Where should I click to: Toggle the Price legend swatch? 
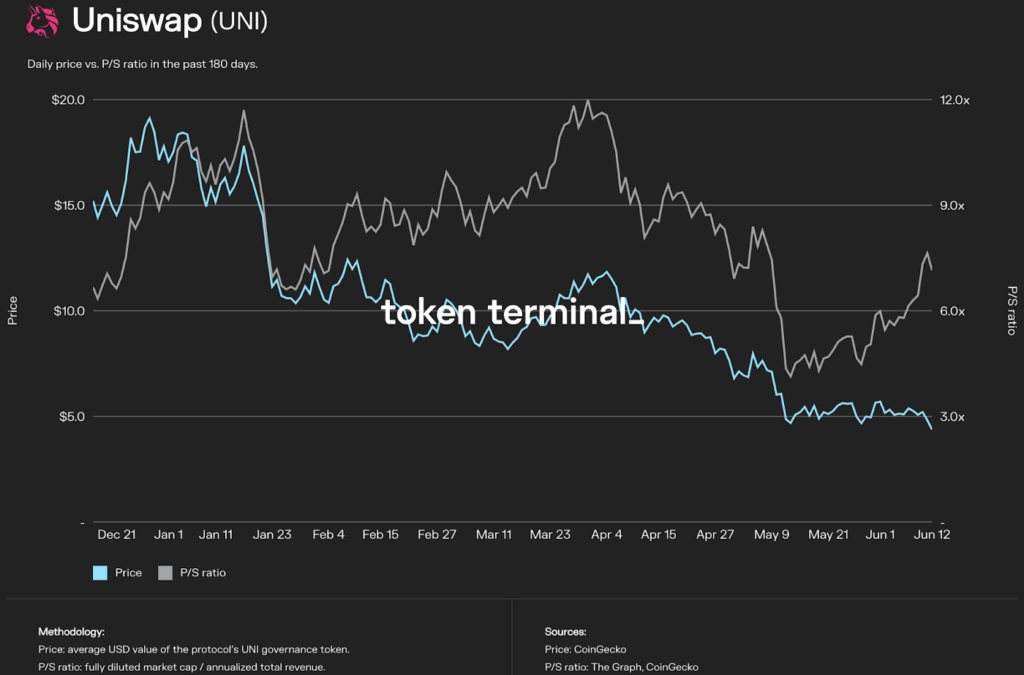pyautogui.click(x=100, y=573)
